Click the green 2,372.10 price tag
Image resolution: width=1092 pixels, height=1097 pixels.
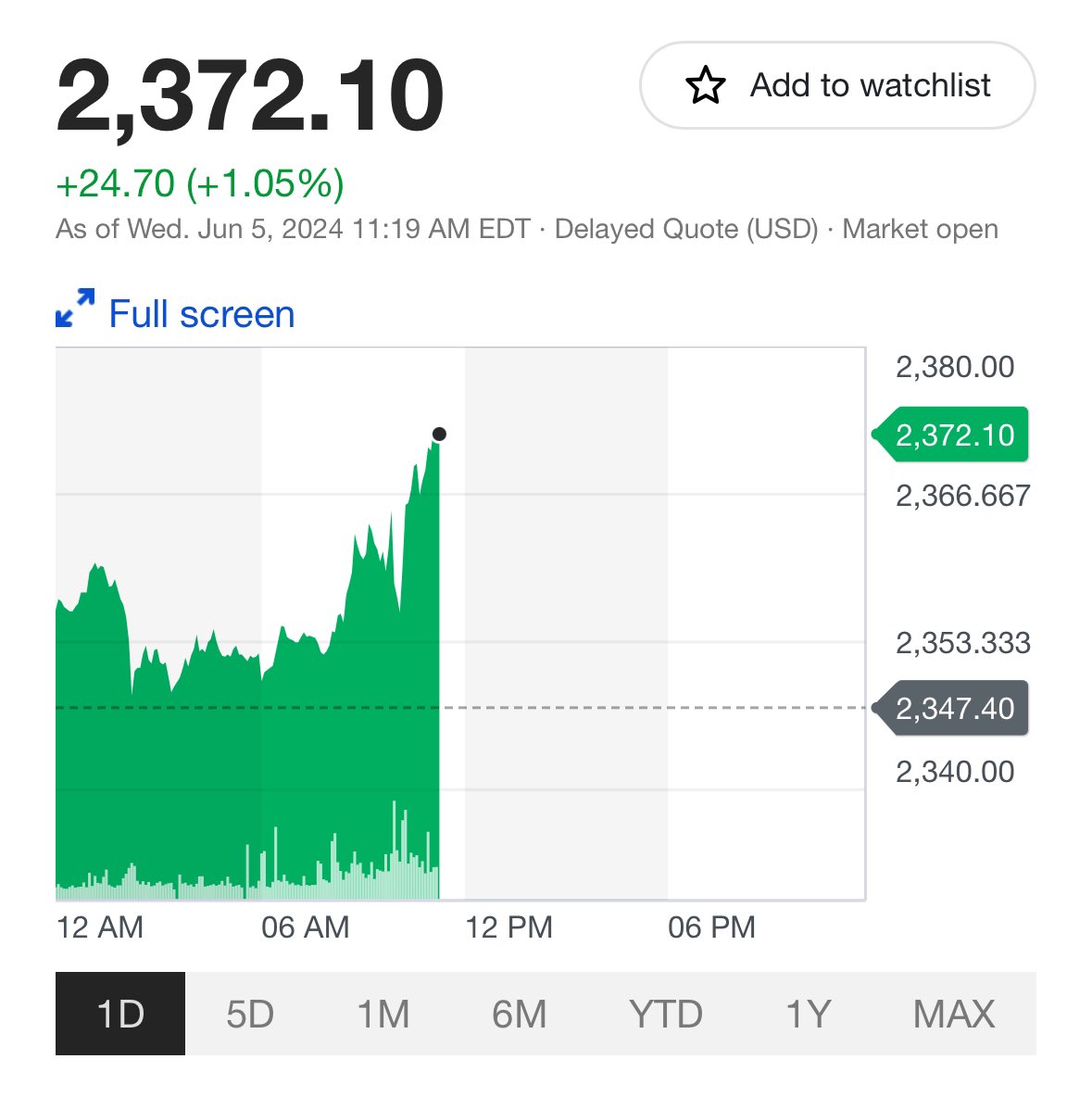pos(950,435)
